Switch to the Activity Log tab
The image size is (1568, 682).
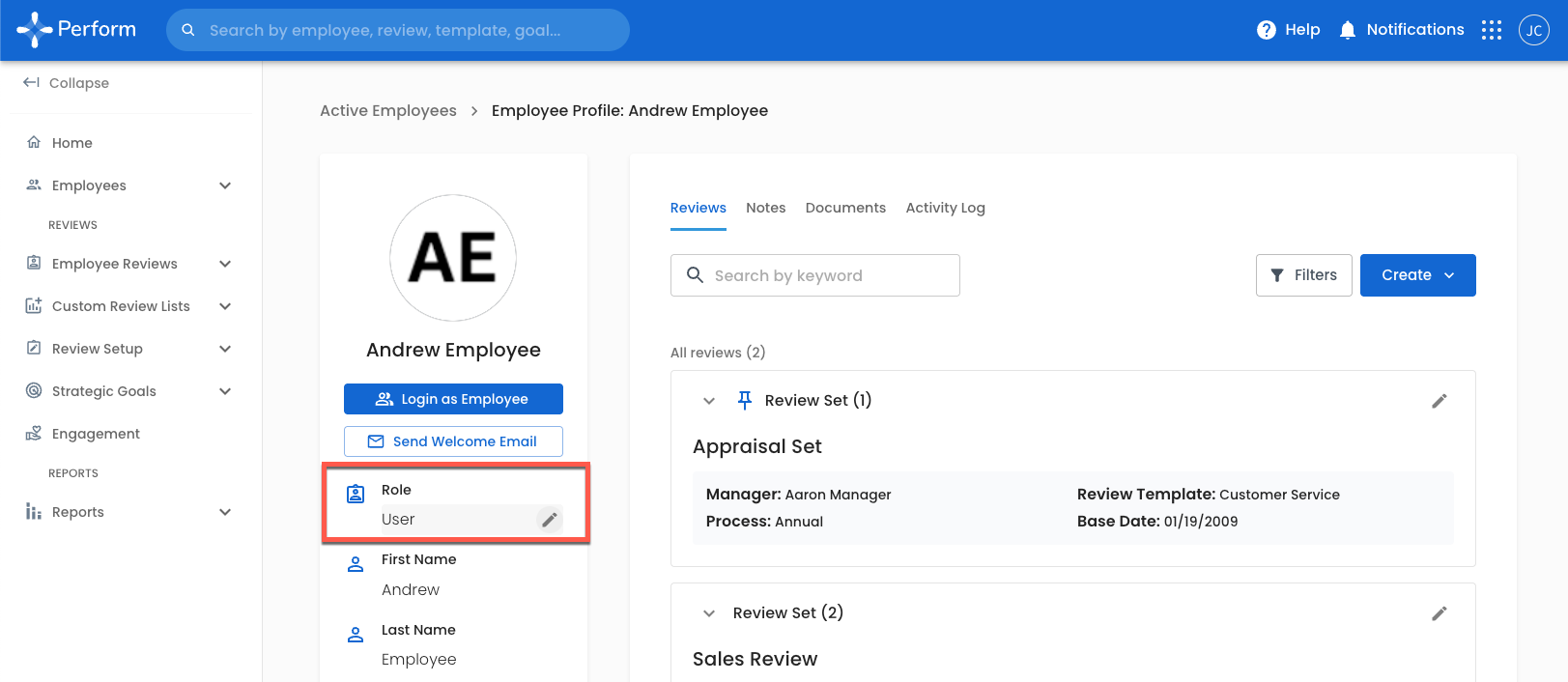(946, 208)
